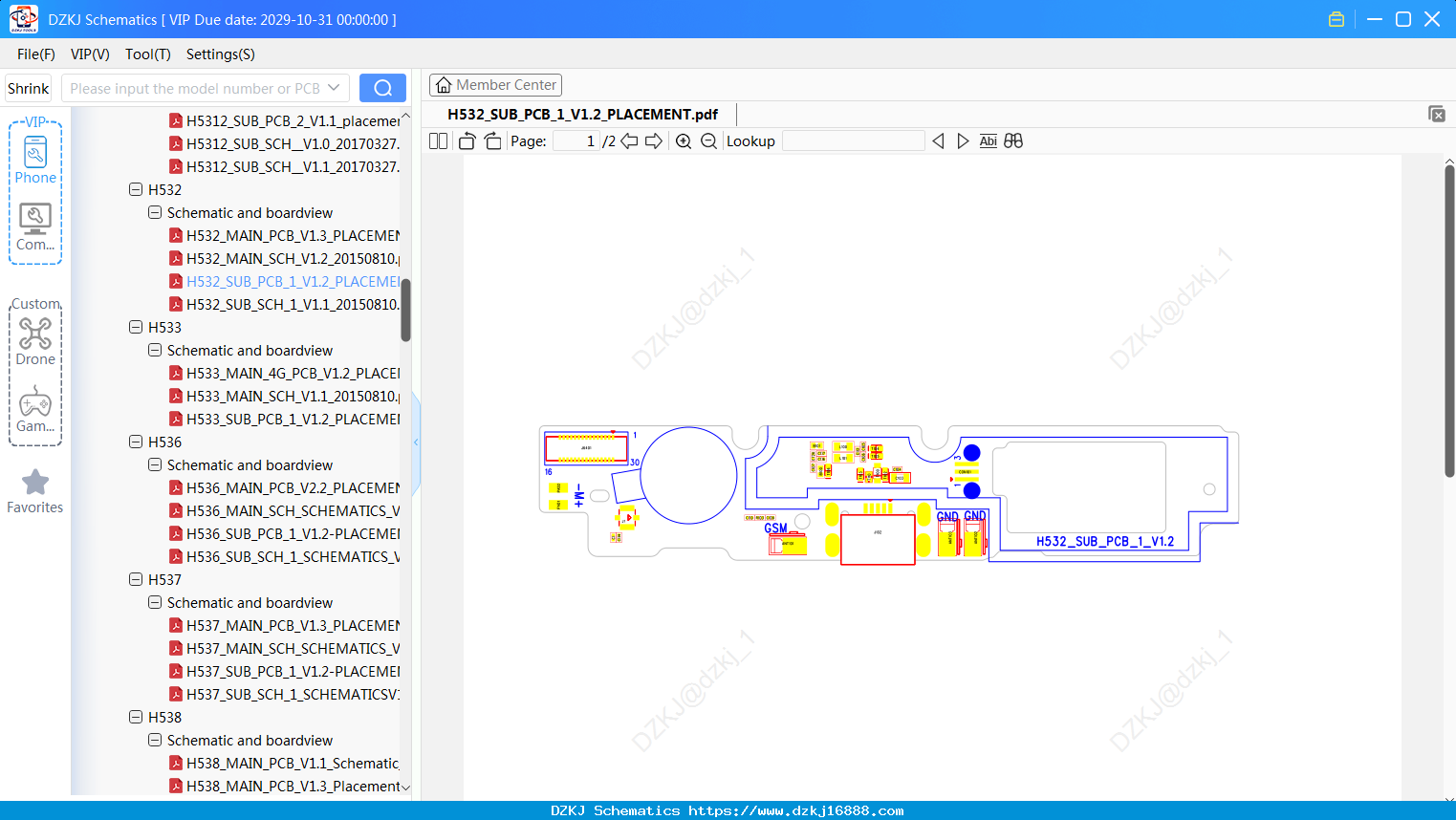Click in the model number search field
This screenshot has height=820, width=1456.
[195, 88]
